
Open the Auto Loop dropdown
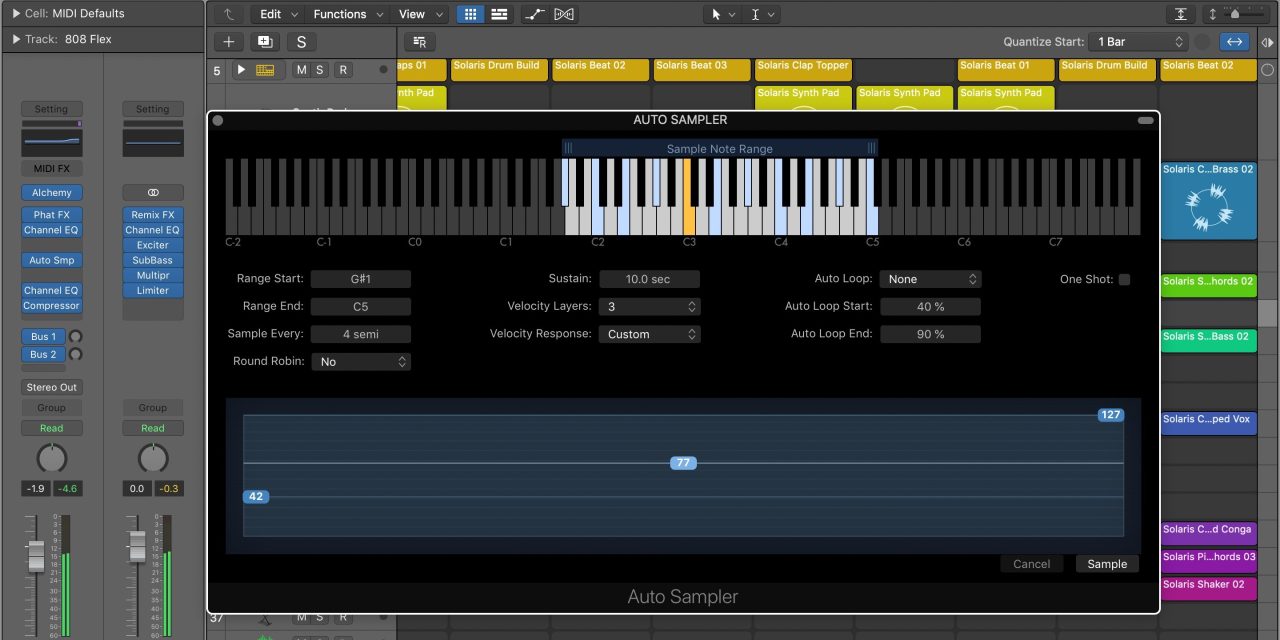click(930, 280)
